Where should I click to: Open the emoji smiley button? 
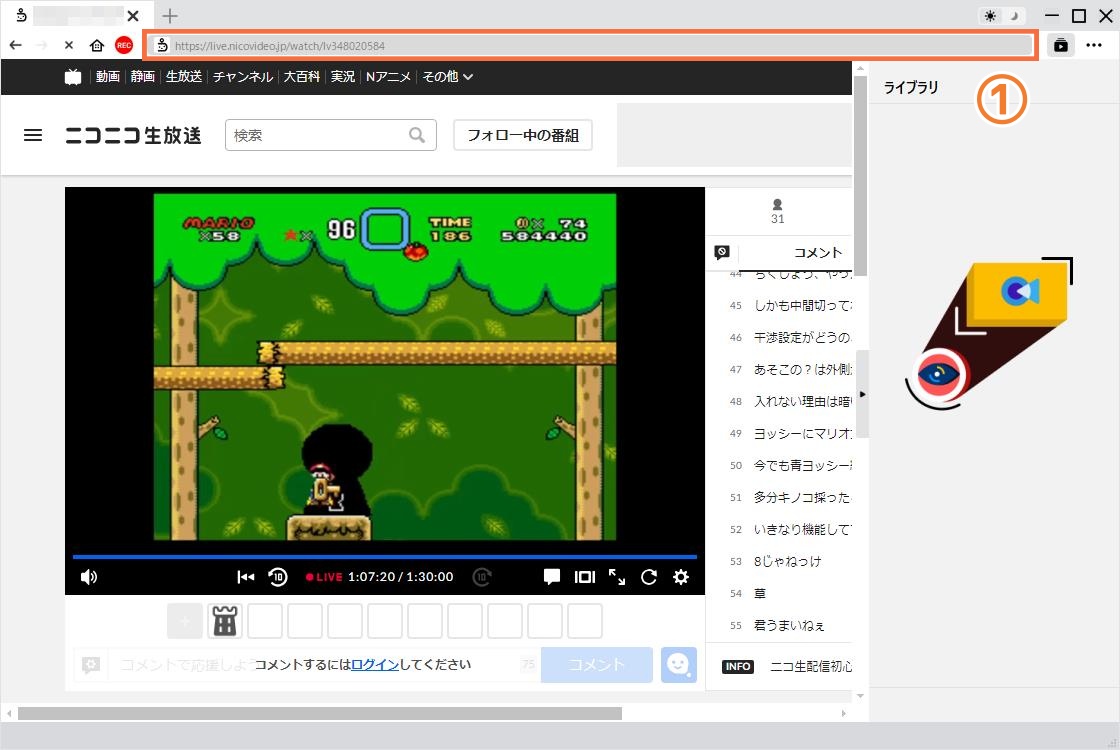(679, 665)
